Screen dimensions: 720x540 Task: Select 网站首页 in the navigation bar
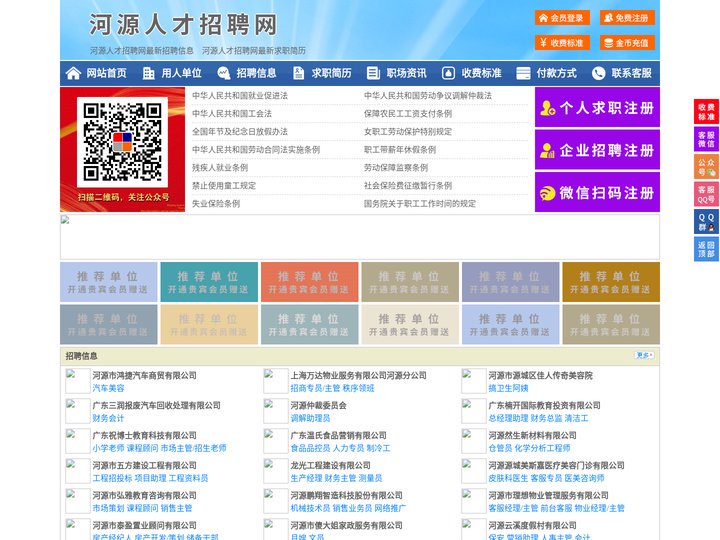[x=106, y=73]
